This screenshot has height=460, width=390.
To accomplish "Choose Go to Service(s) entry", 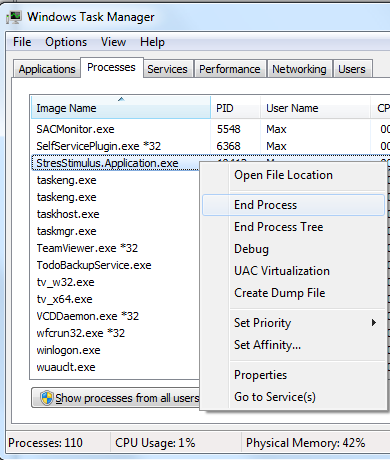I will [x=275, y=397].
